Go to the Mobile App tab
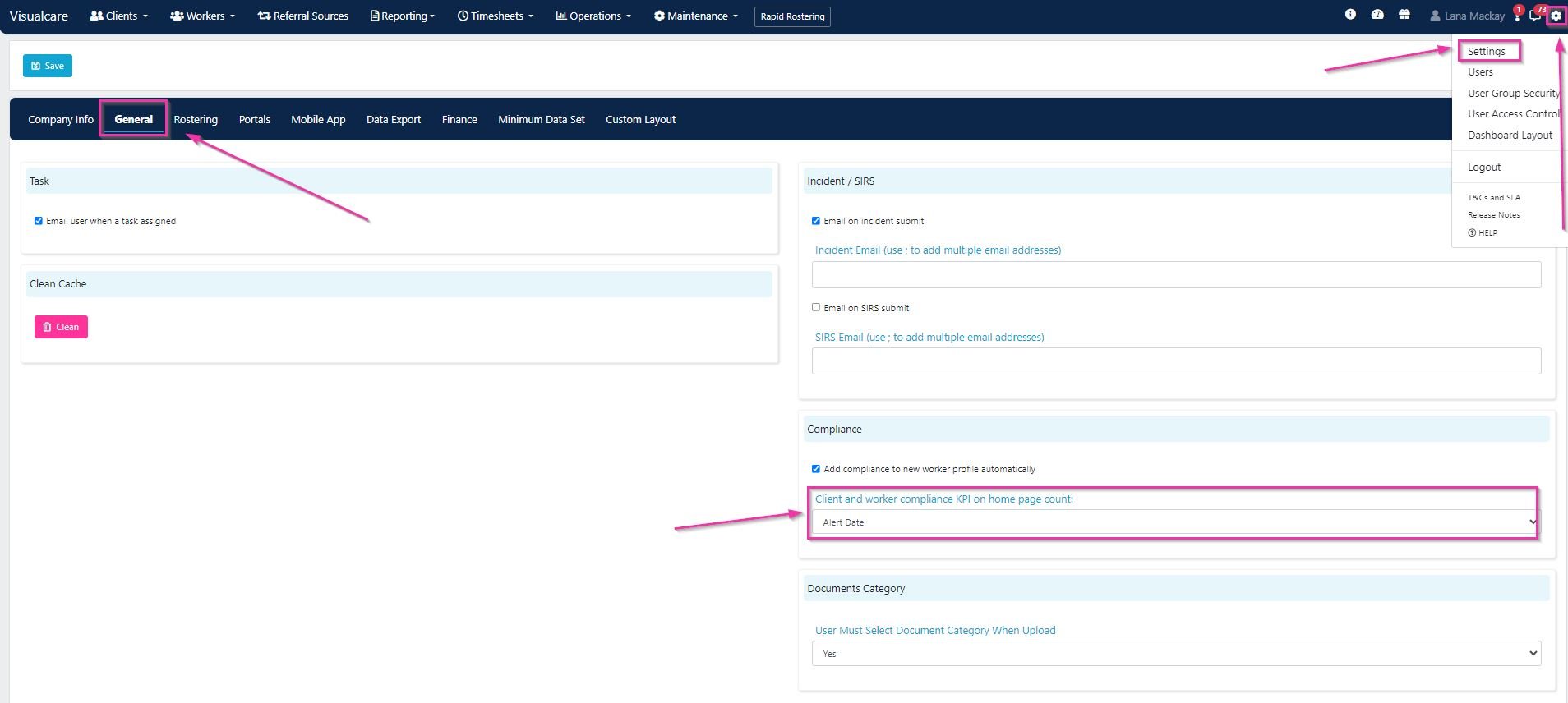The height and width of the screenshot is (703, 1568). click(x=318, y=119)
